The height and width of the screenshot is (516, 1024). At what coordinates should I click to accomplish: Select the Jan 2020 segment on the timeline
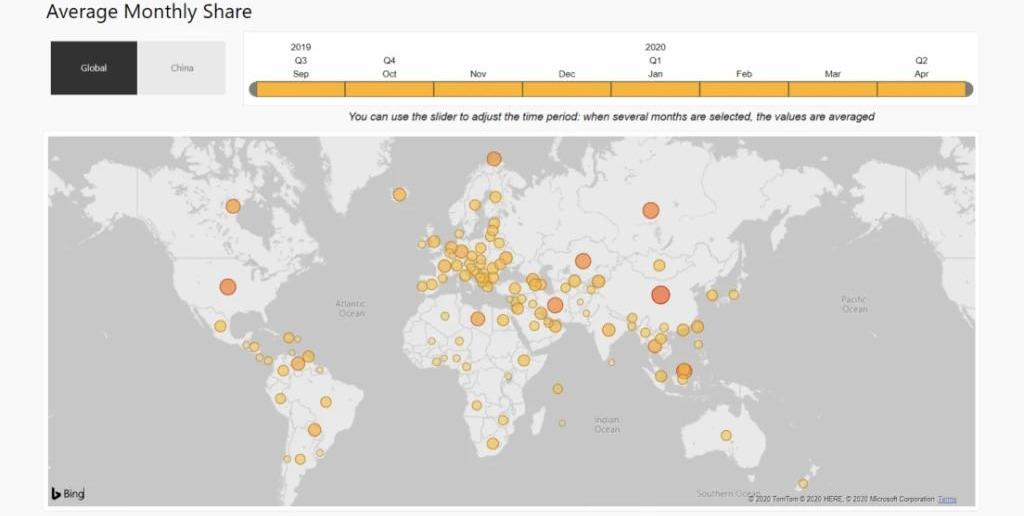pyautogui.click(x=655, y=90)
